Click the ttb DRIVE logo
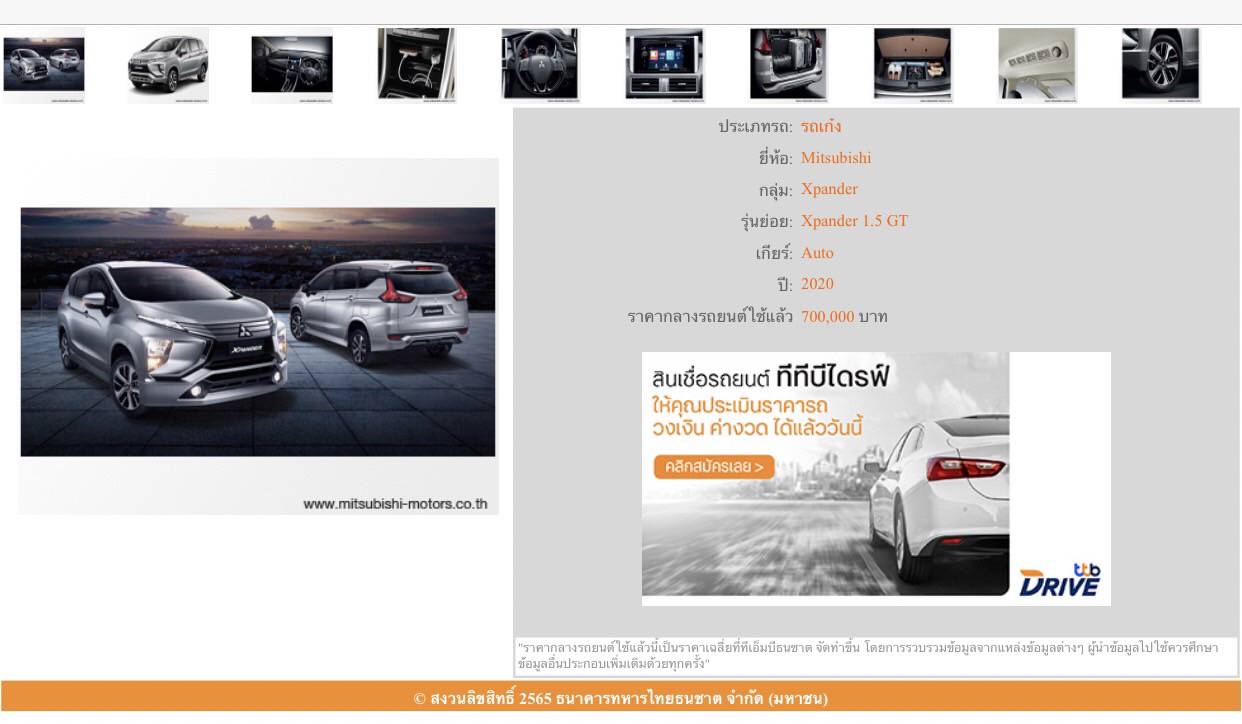 (1060, 580)
